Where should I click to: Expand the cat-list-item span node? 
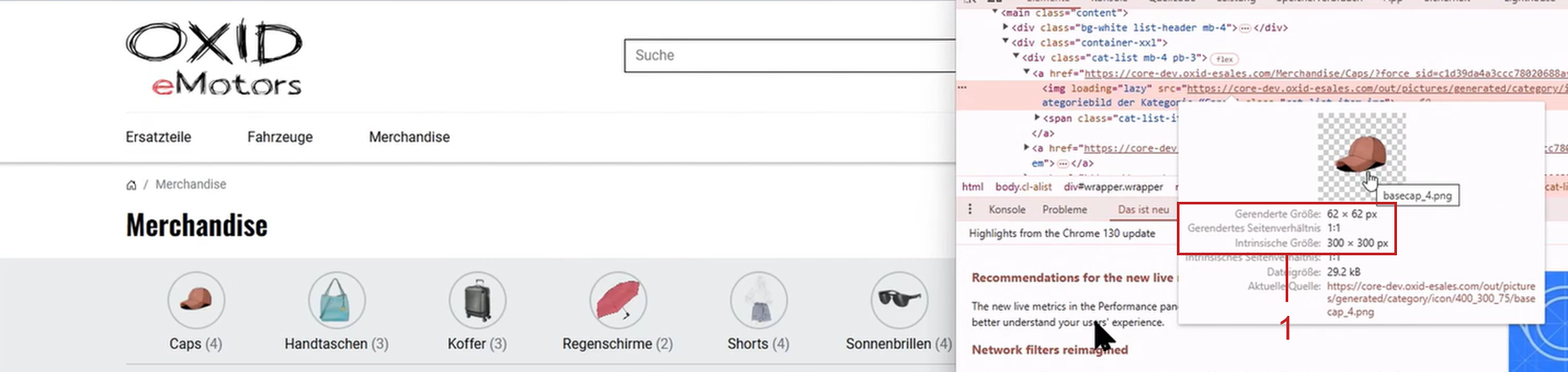pos(1037,118)
